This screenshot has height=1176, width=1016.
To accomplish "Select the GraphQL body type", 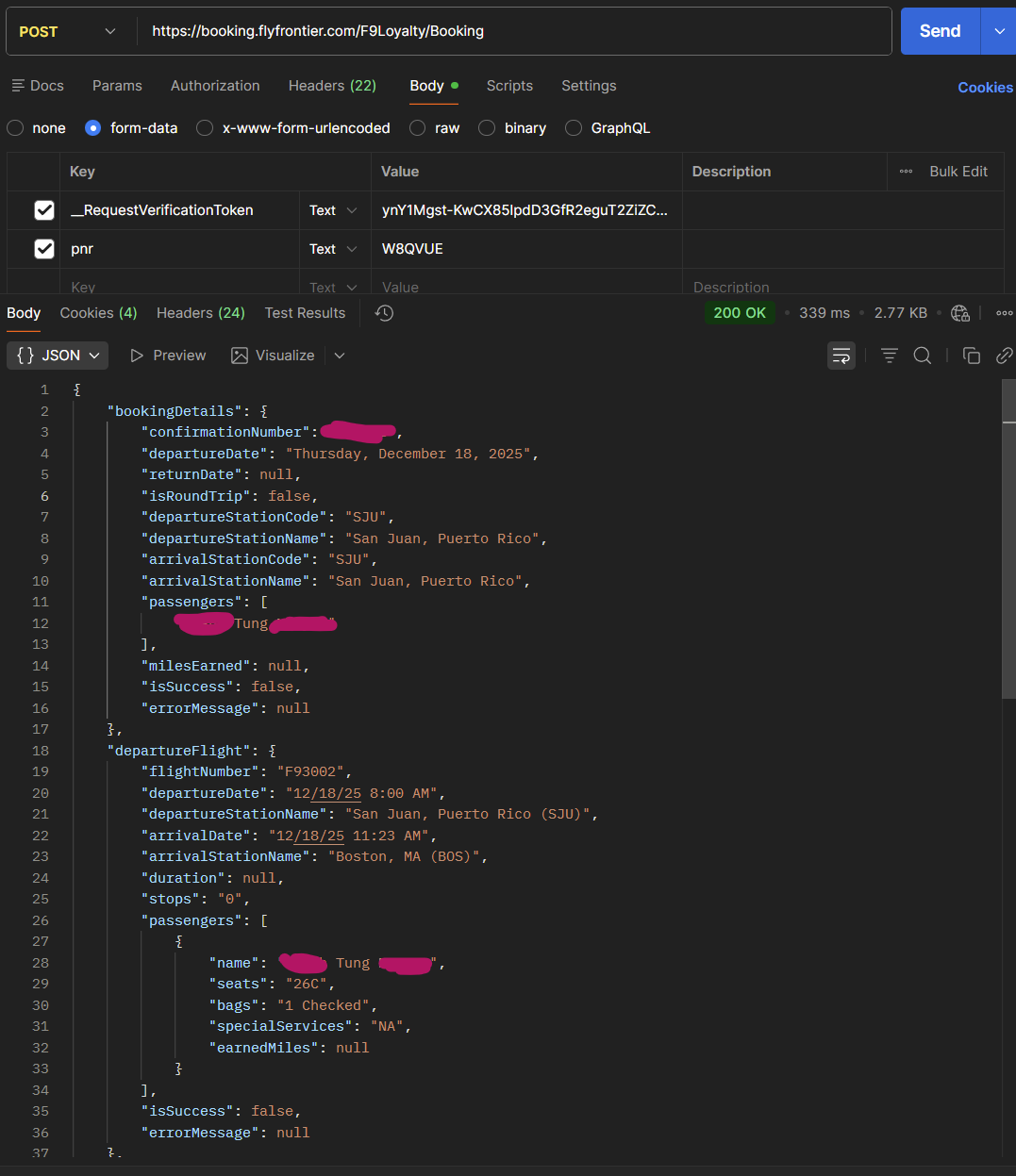I will click(x=574, y=128).
